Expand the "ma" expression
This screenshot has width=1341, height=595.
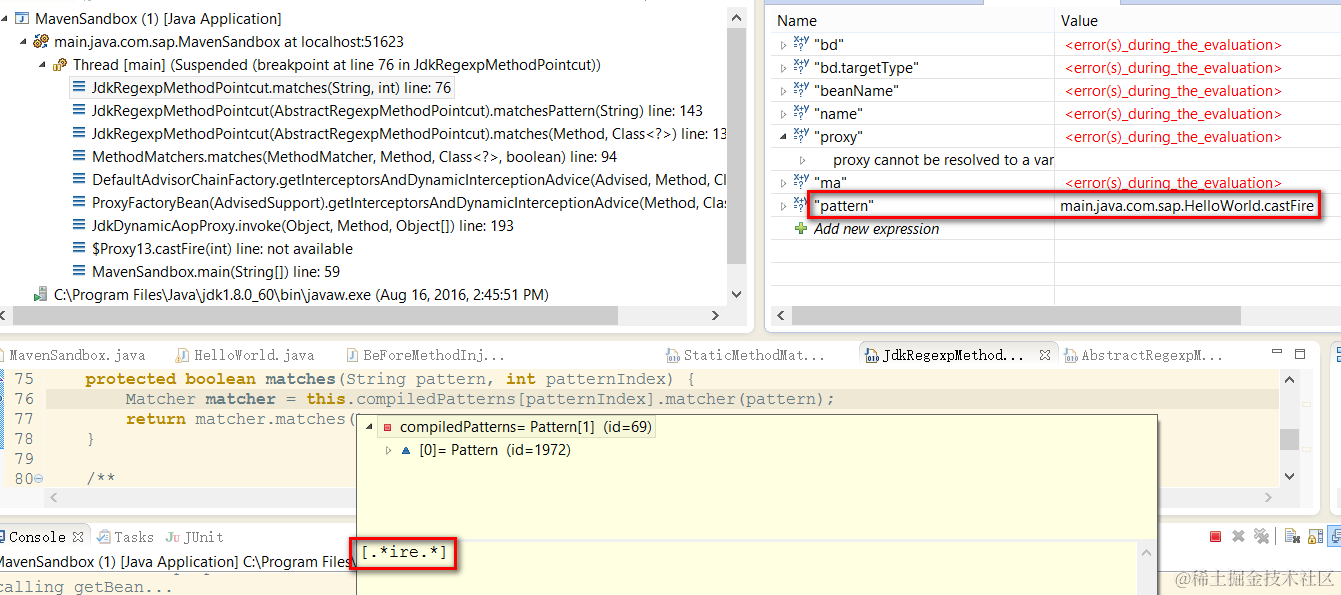[x=783, y=183]
